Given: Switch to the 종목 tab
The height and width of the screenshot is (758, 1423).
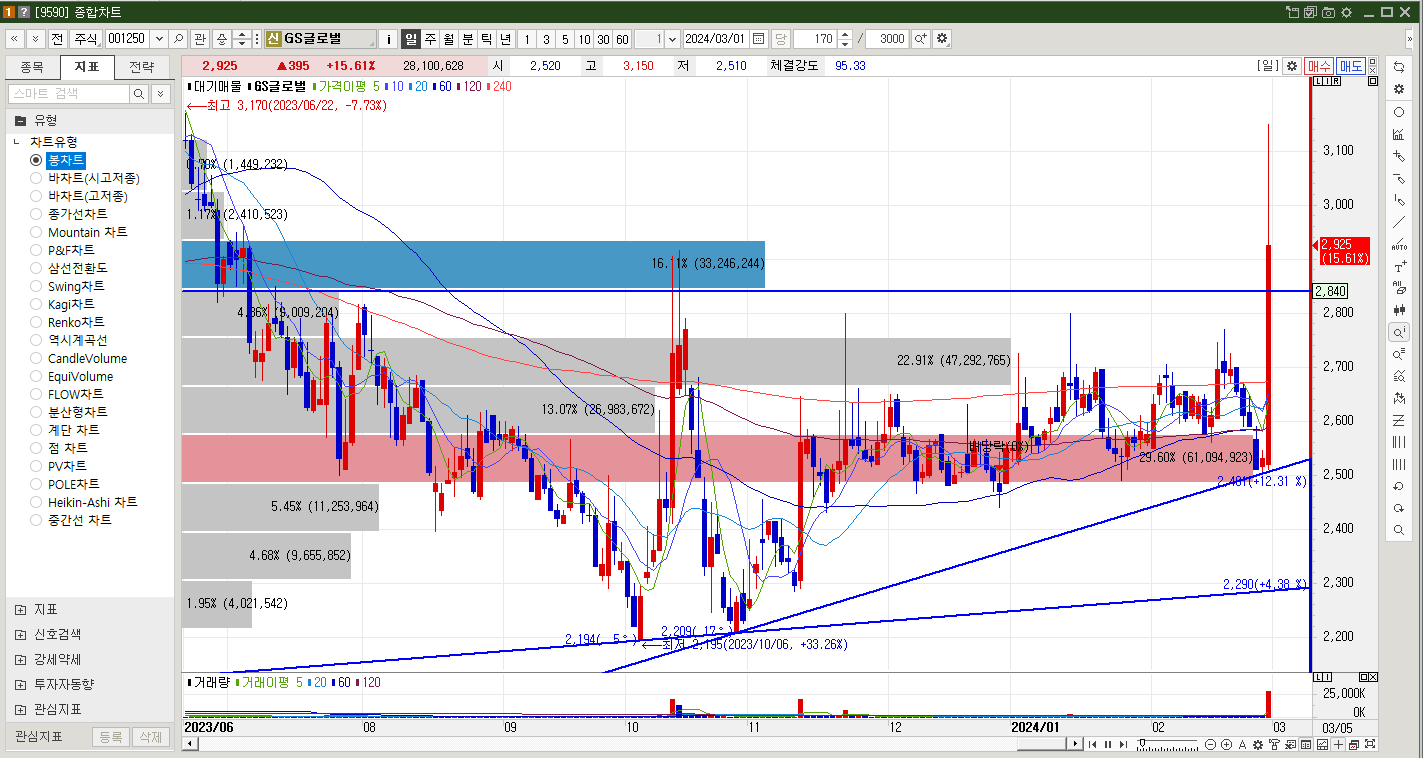Looking at the screenshot, I should point(32,67).
